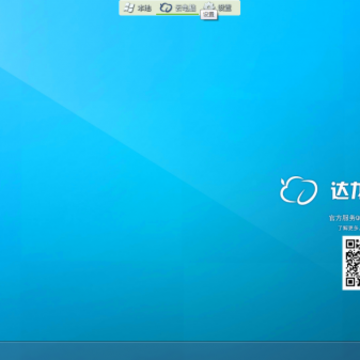Click bottom-left finder square of QR code
The width and height of the screenshot is (360, 360).
350,282
